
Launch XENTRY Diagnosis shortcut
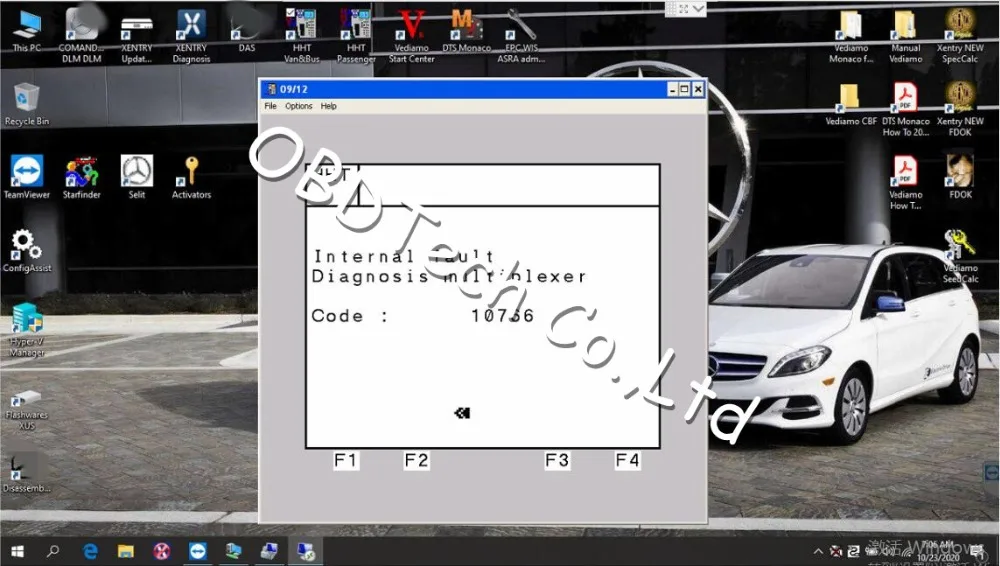pyautogui.click(x=191, y=36)
